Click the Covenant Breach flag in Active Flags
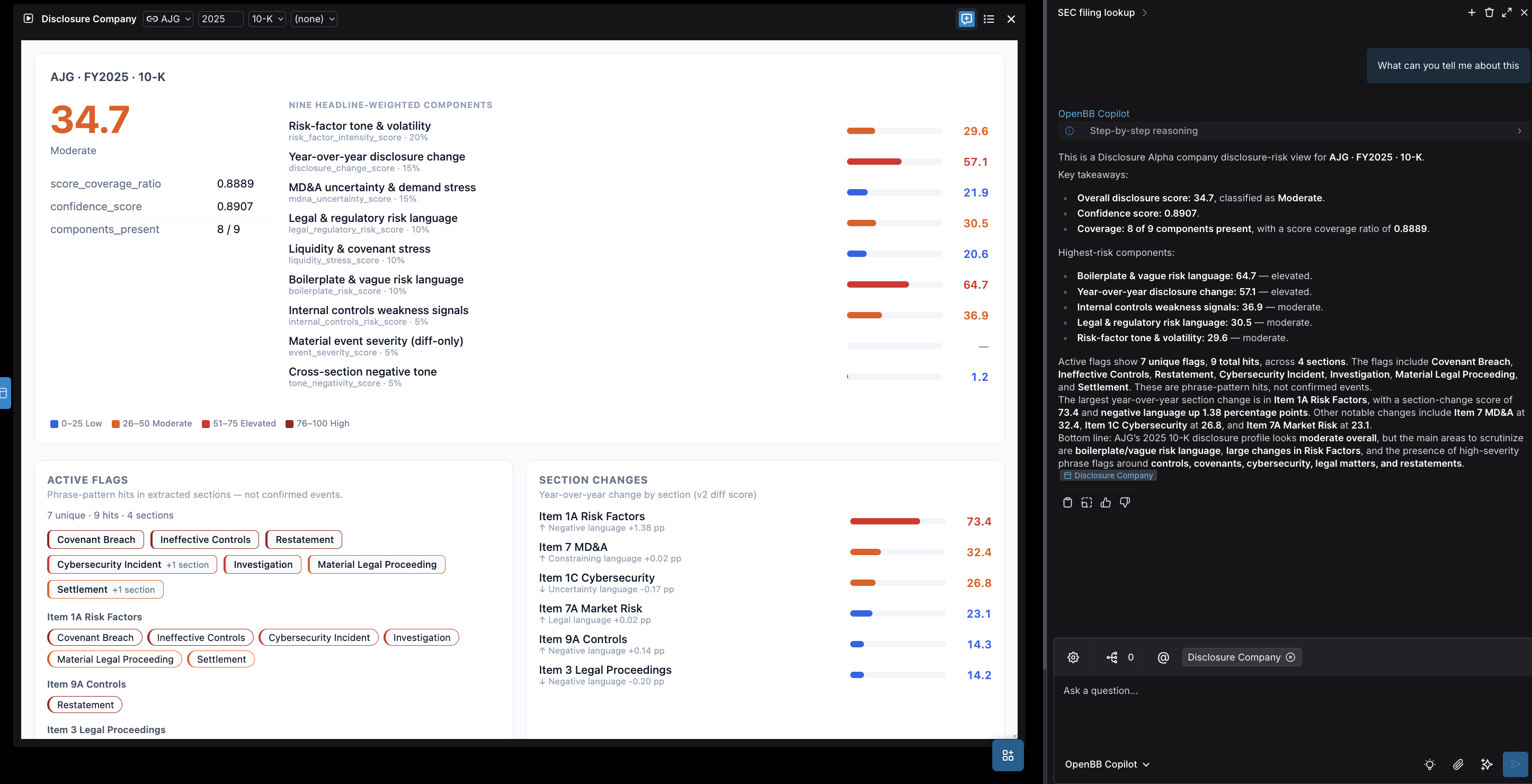 pos(96,539)
